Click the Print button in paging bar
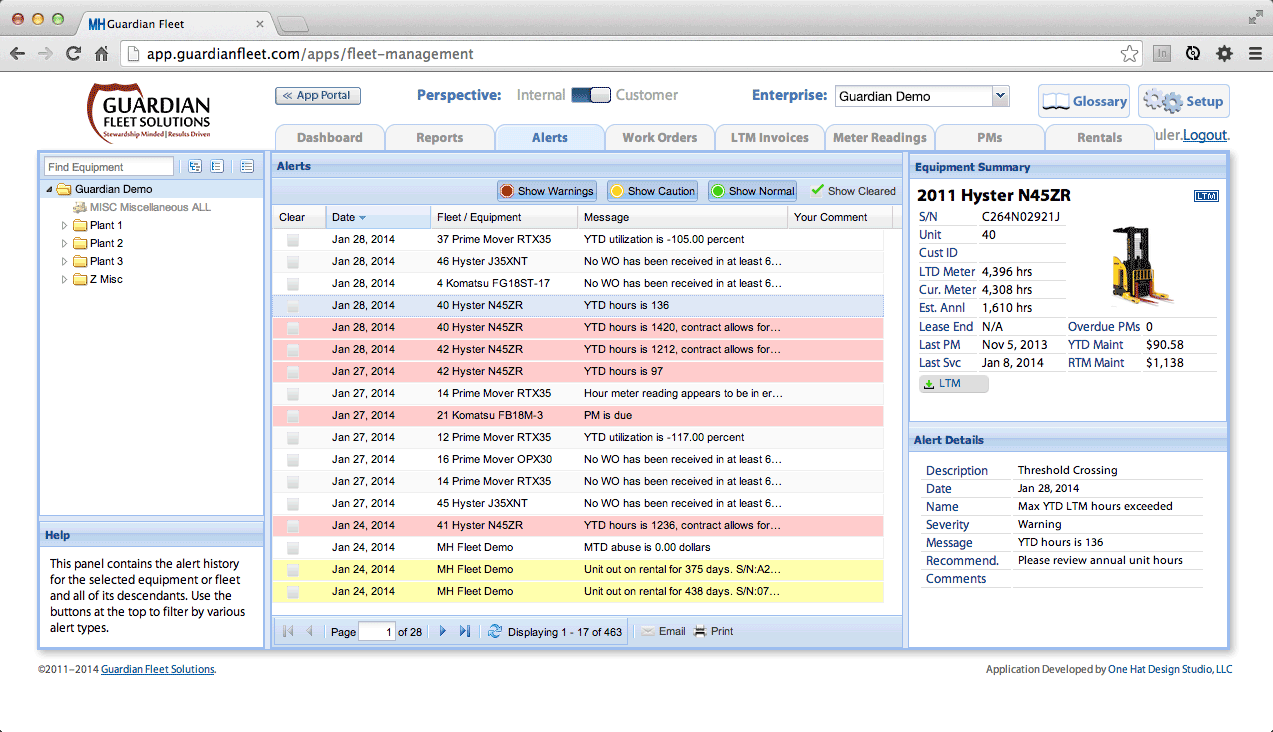 [x=714, y=631]
